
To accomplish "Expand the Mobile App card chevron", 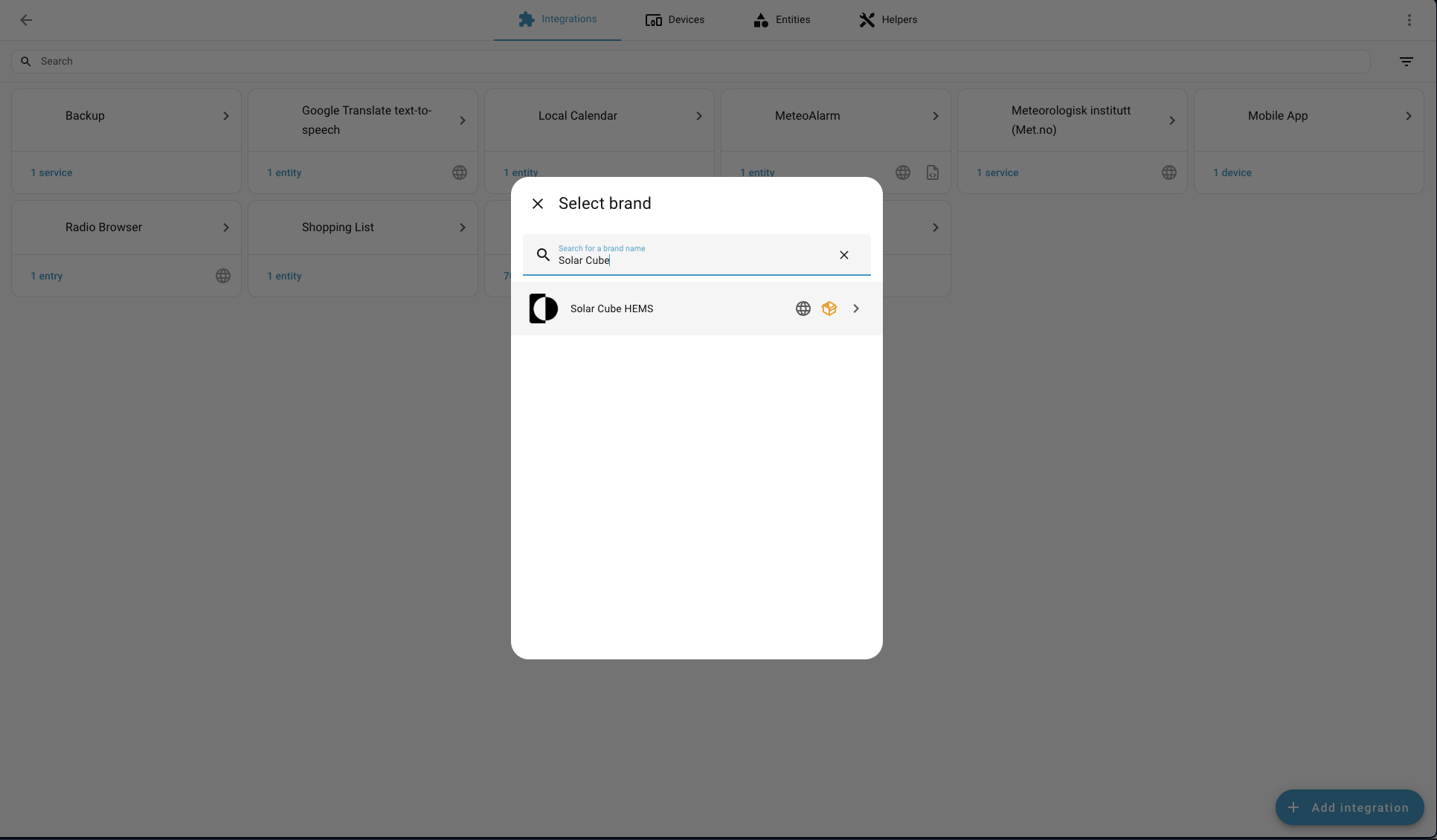I will point(1409,116).
